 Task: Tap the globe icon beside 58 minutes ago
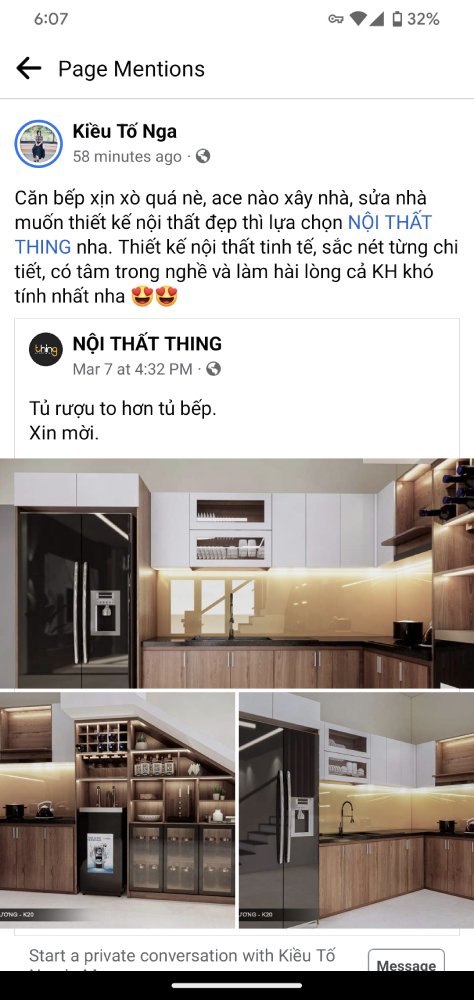pos(202,156)
